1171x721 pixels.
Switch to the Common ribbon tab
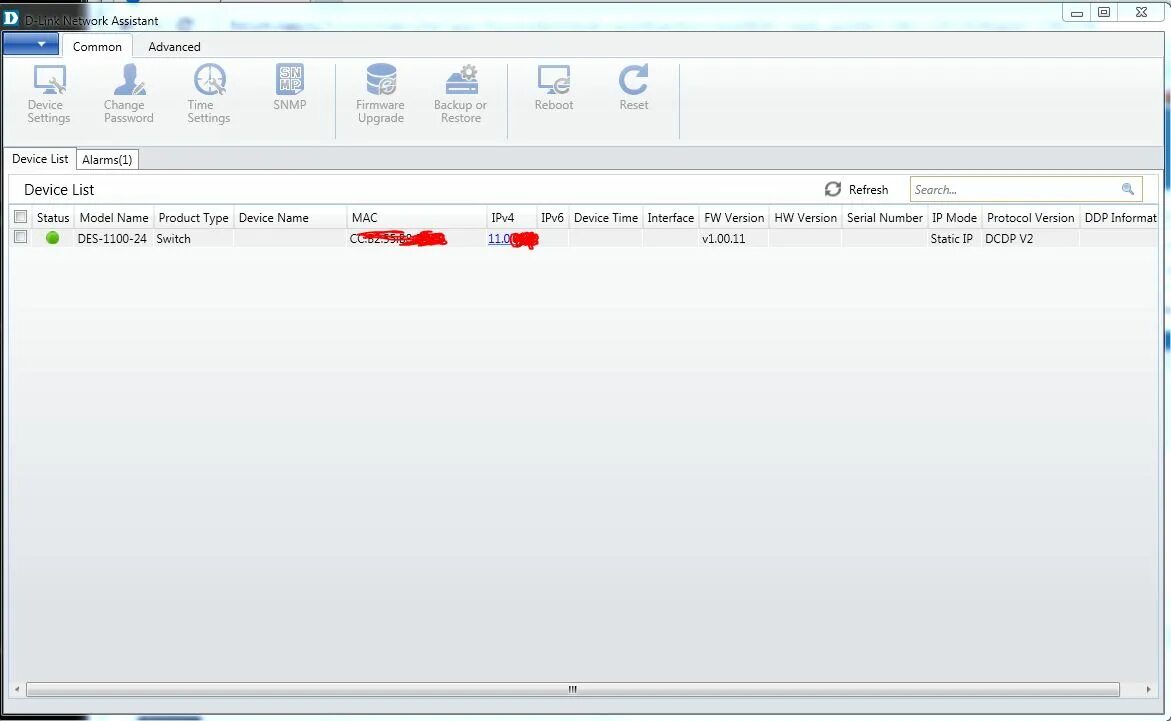click(97, 46)
